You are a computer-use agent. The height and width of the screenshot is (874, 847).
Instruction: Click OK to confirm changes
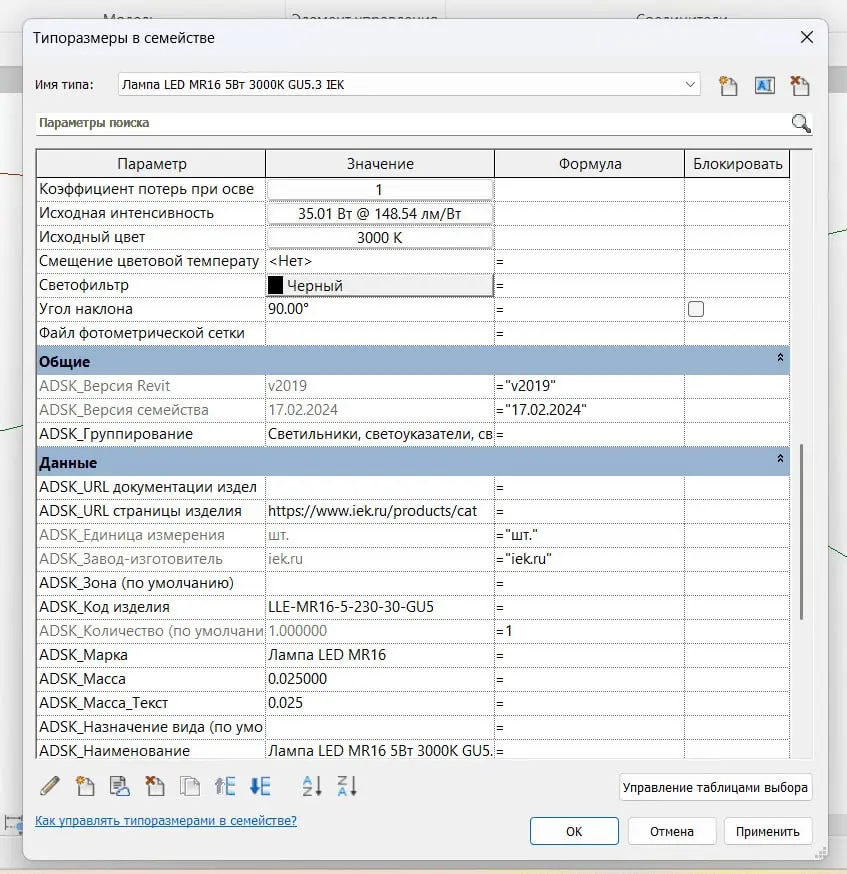pyautogui.click(x=574, y=831)
